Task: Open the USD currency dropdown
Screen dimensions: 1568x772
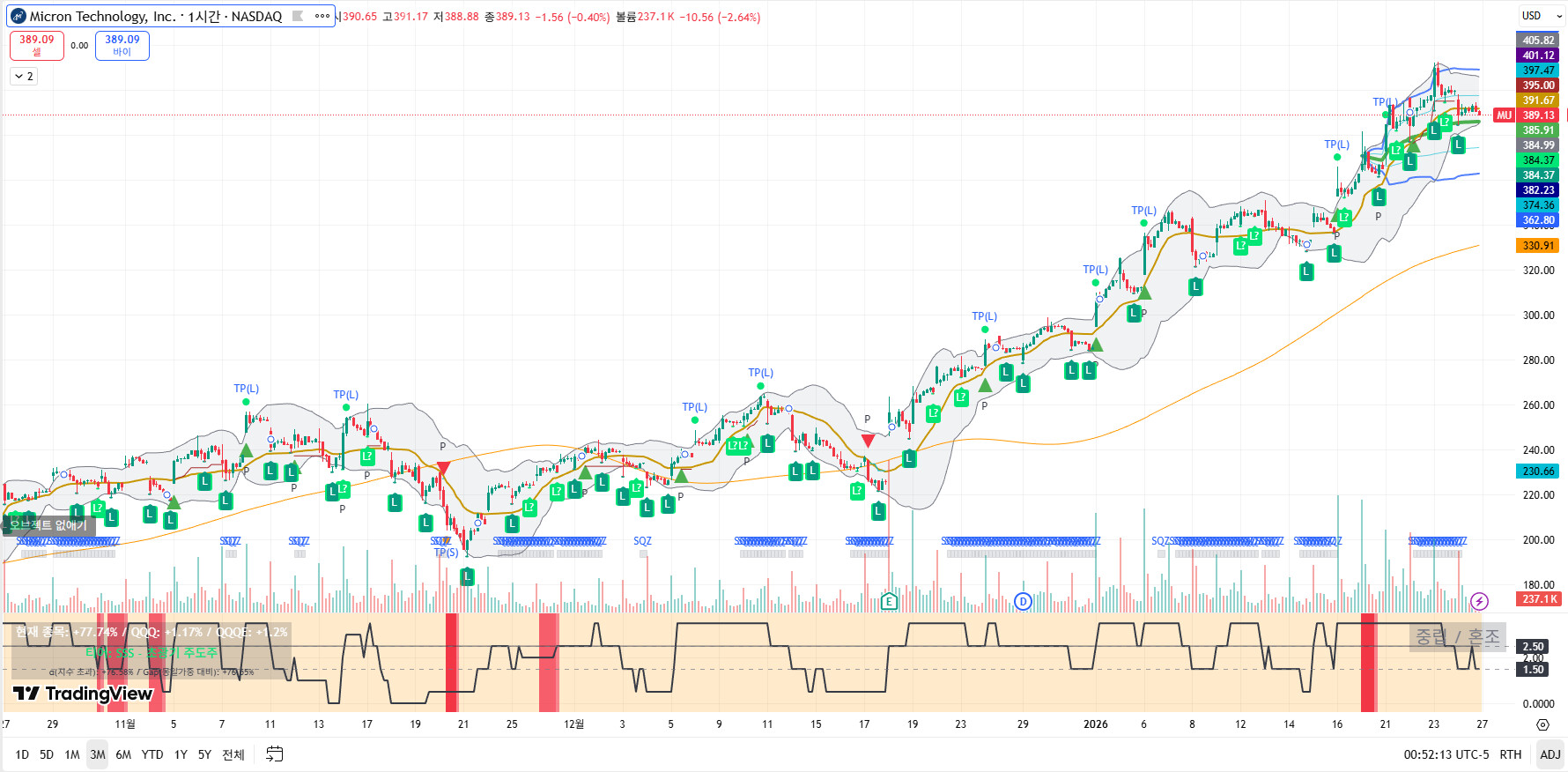Action: pyautogui.click(x=1542, y=16)
